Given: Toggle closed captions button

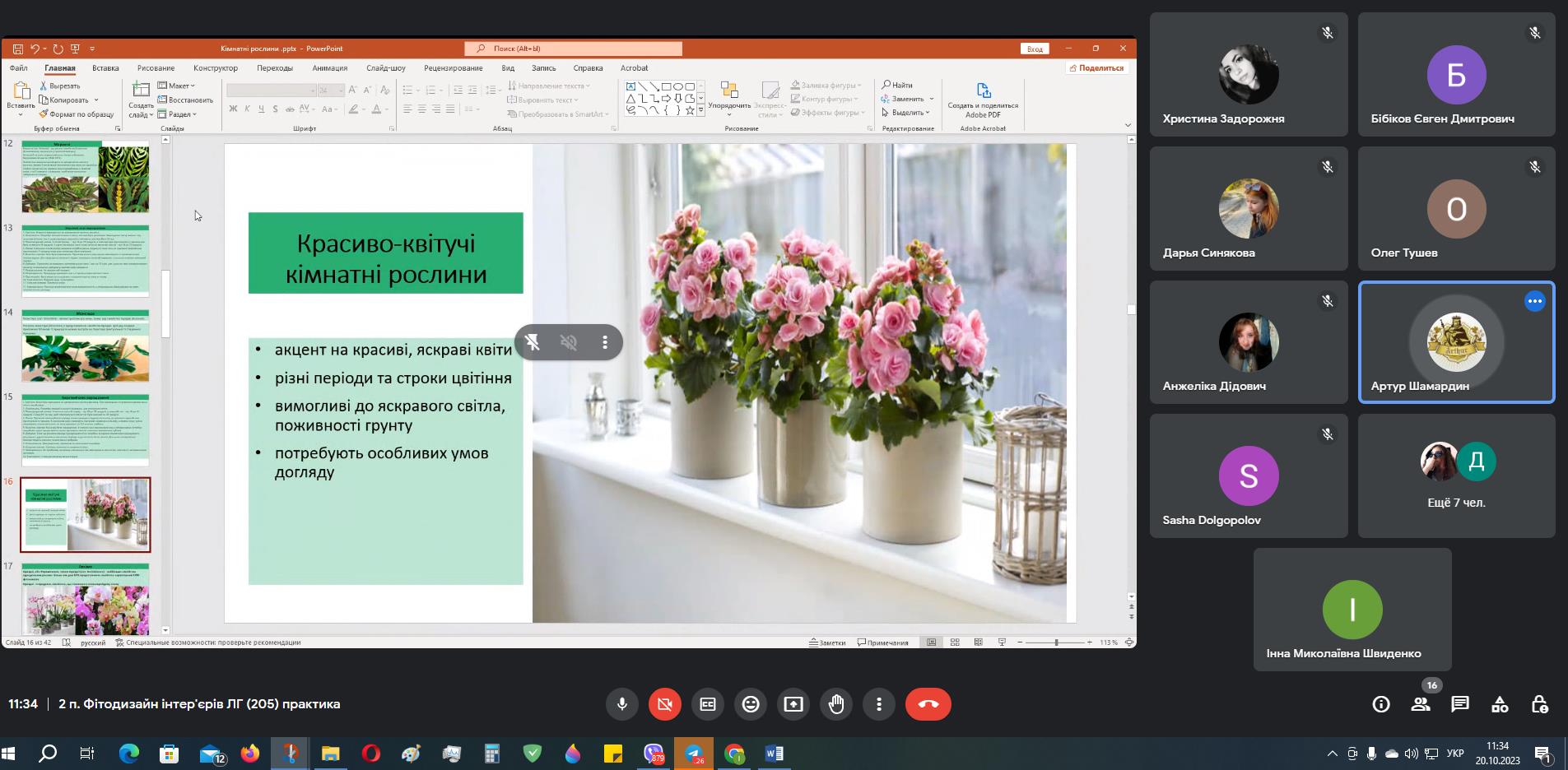Looking at the screenshot, I should [708, 704].
